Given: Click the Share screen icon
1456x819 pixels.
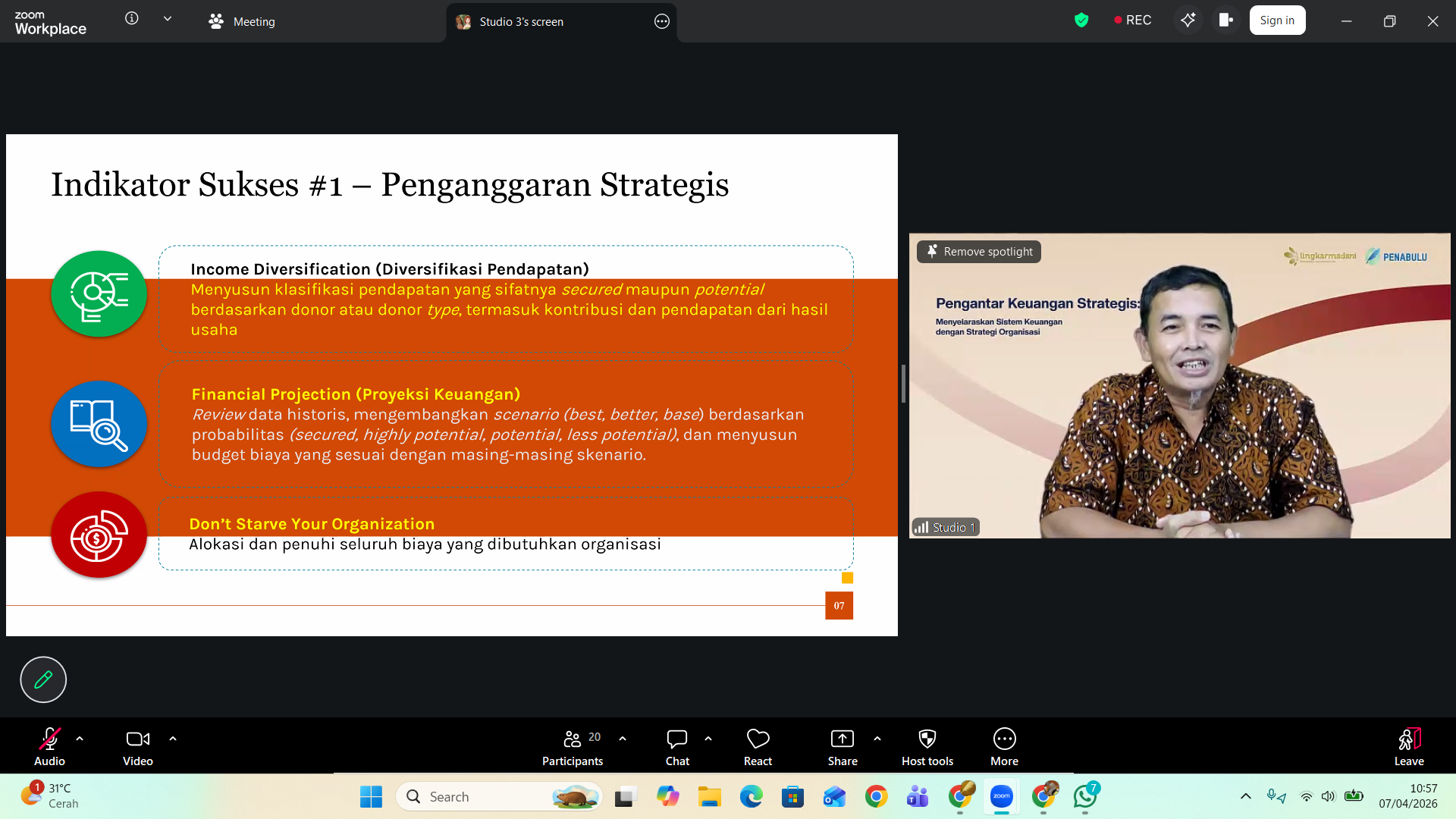Looking at the screenshot, I should click(x=842, y=739).
